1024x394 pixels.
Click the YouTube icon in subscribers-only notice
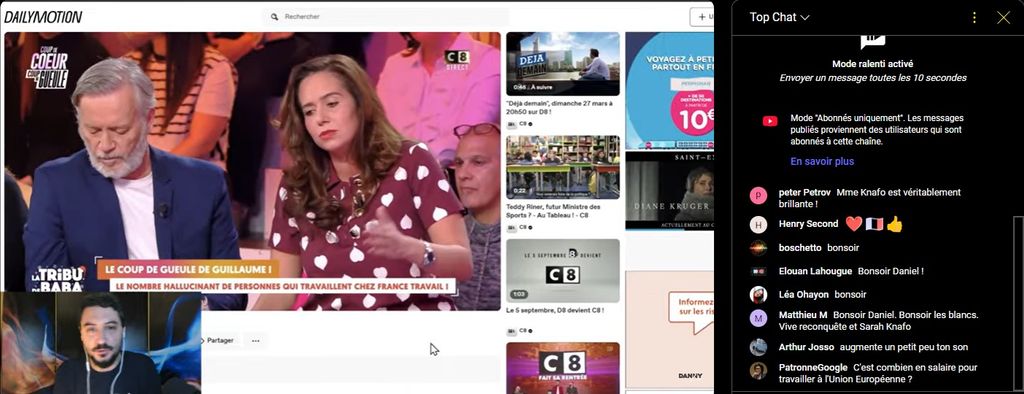coord(770,121)
